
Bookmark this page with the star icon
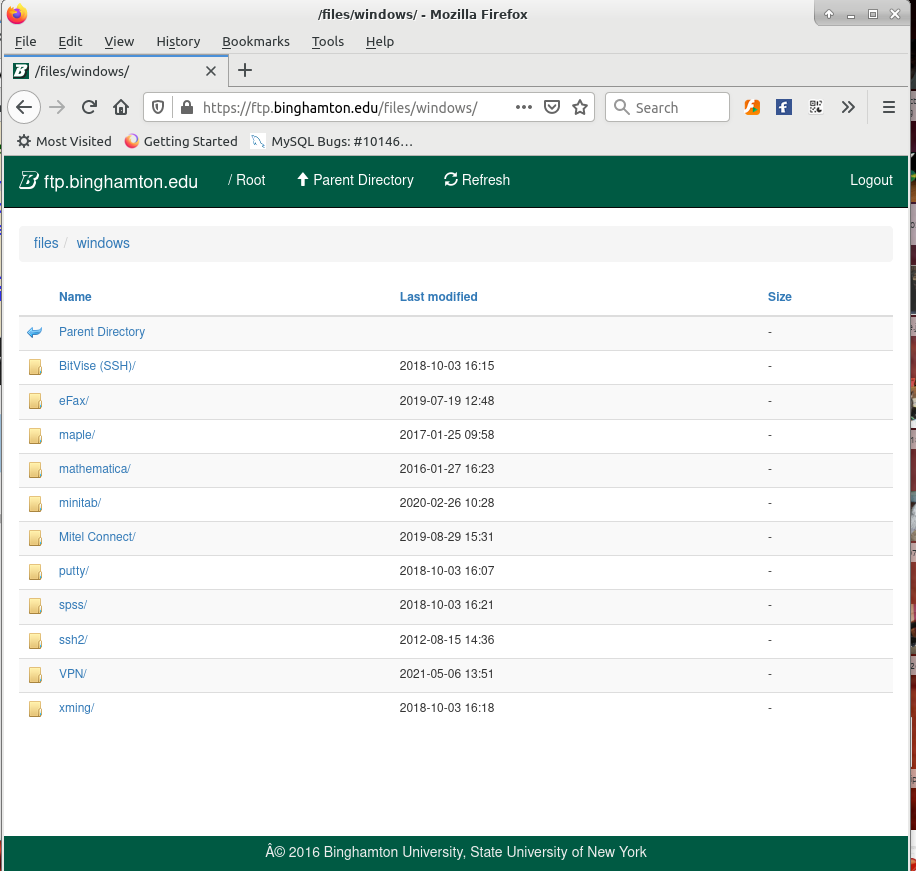click(x=580, y=107)
